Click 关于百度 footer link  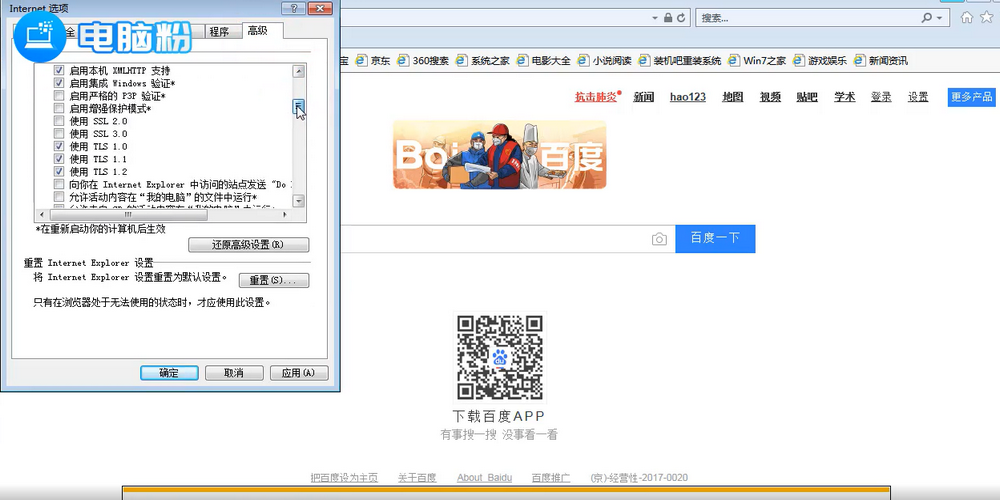coord(417,478)
